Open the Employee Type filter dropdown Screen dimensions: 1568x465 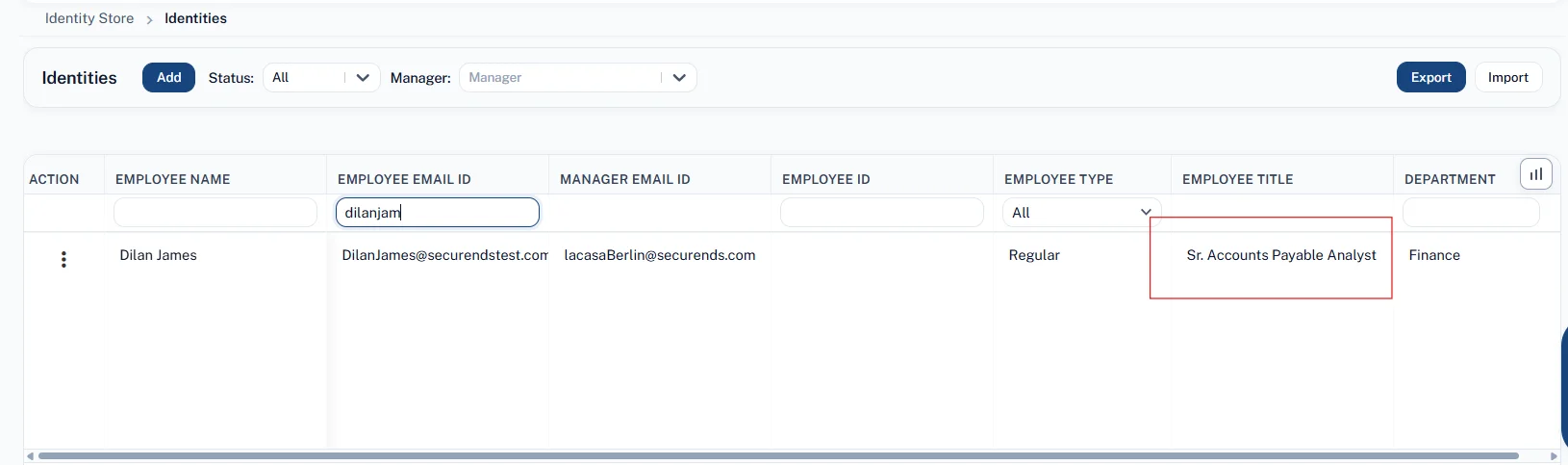tap(1082, 213)
